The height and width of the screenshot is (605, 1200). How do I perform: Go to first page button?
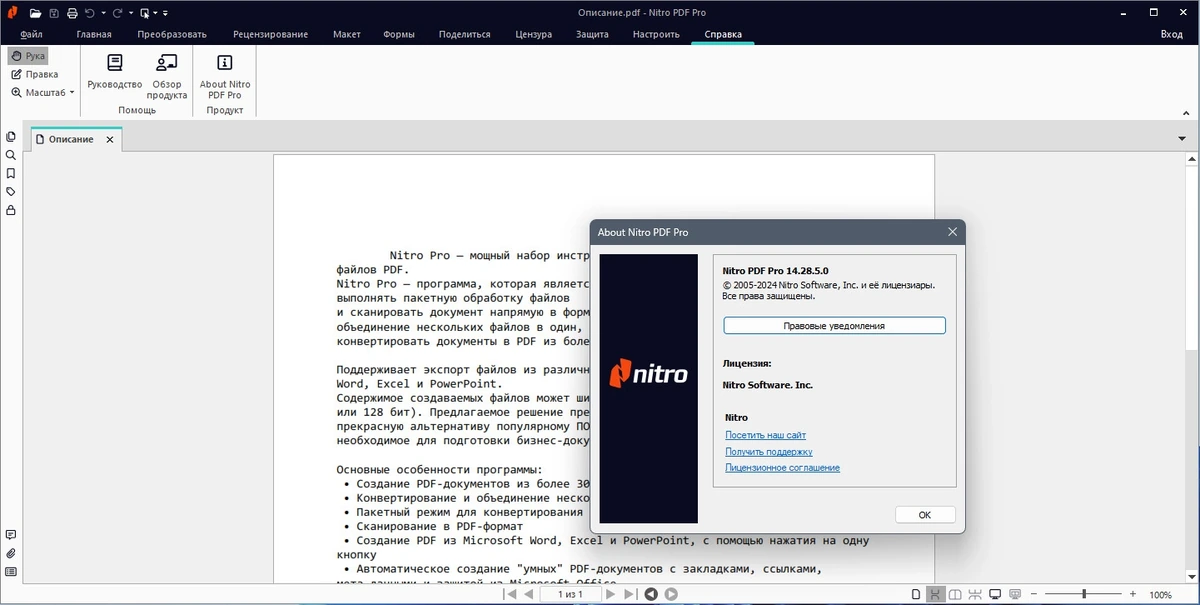(510, 594)
